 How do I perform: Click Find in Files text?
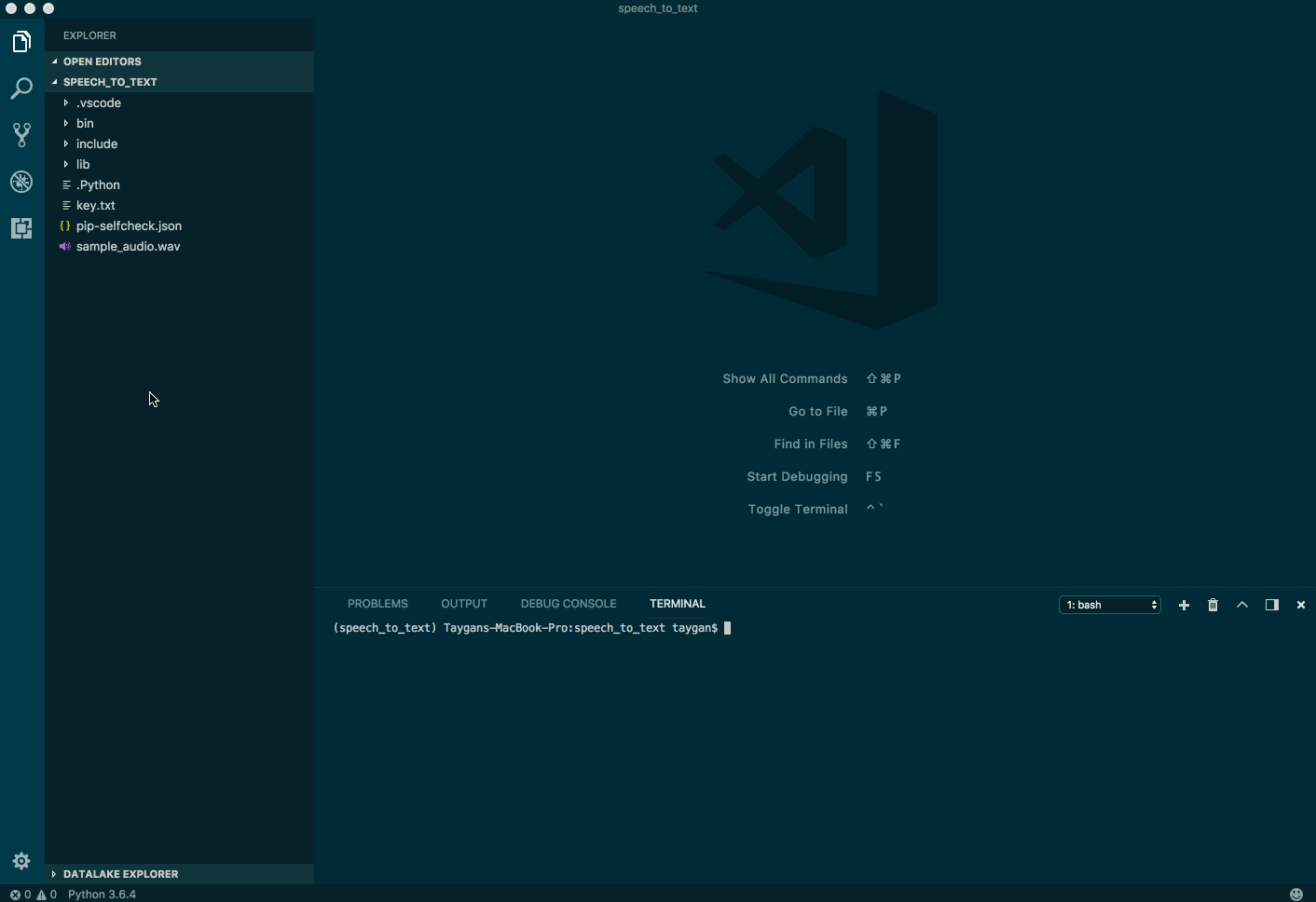811,444
